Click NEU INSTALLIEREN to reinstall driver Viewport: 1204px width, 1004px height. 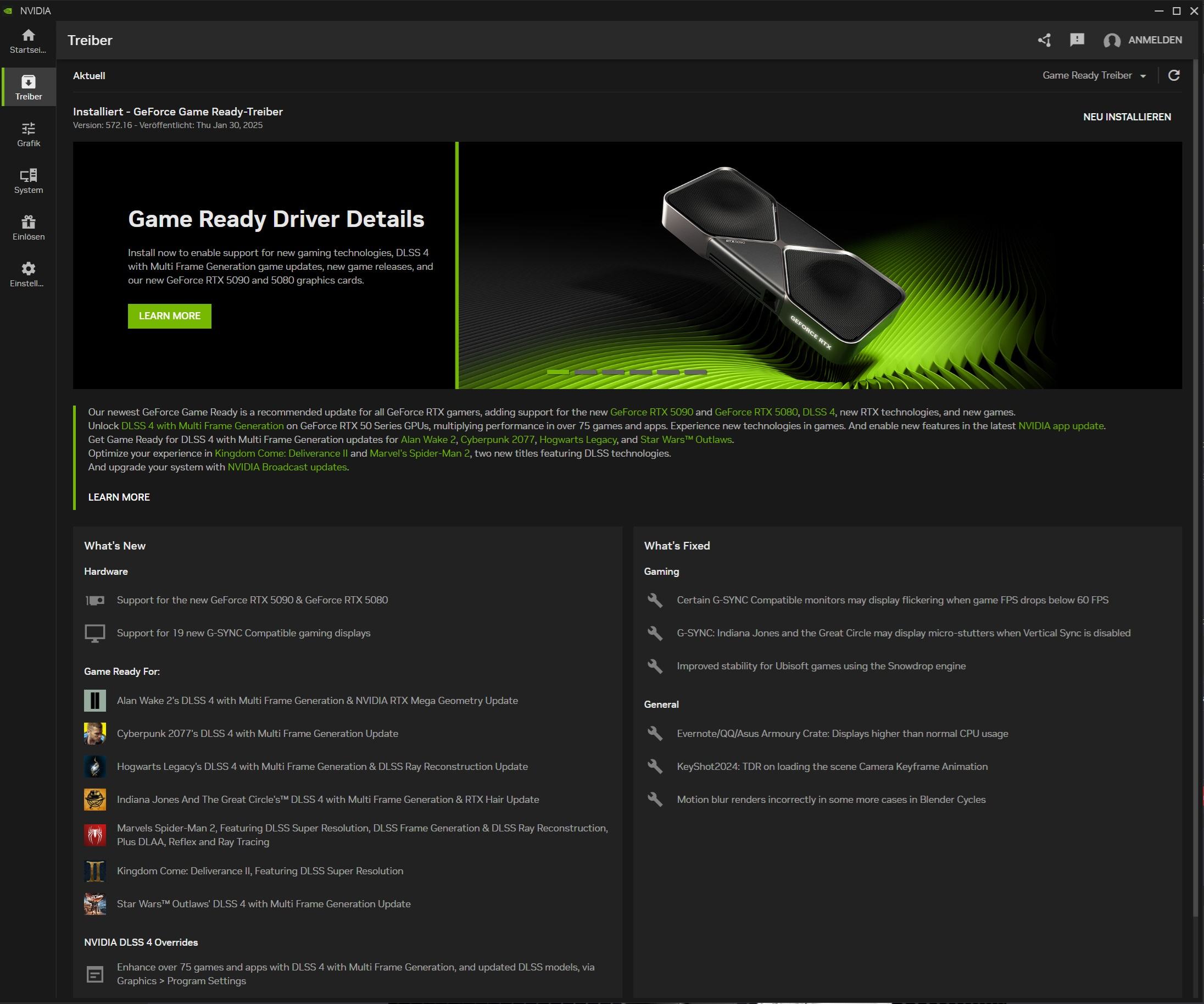pos(1127,117)
